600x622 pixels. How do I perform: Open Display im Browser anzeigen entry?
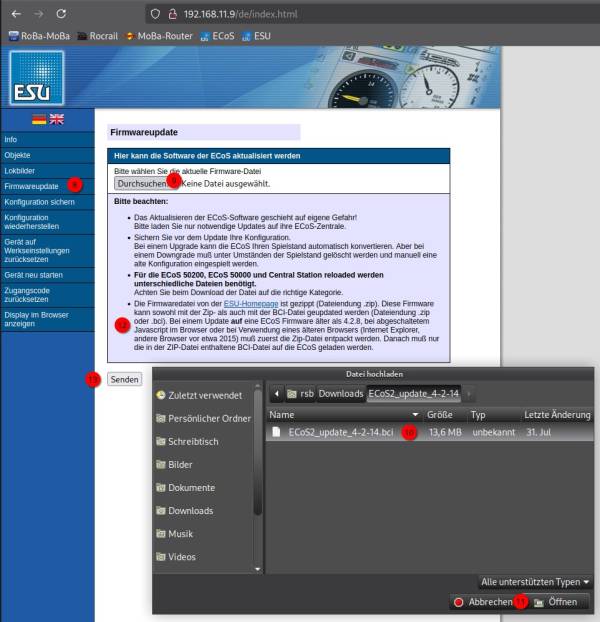[48, 319]
